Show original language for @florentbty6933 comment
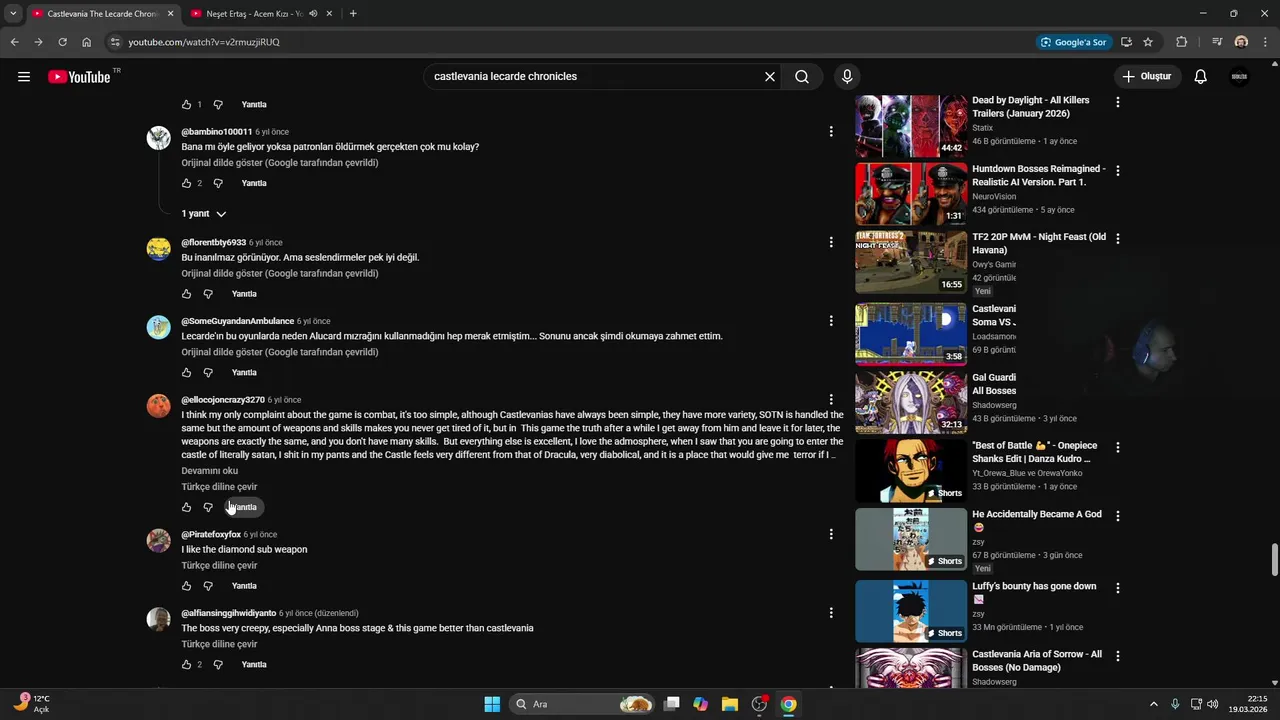This screenshot has width=1280, height=720. [280, 274]
